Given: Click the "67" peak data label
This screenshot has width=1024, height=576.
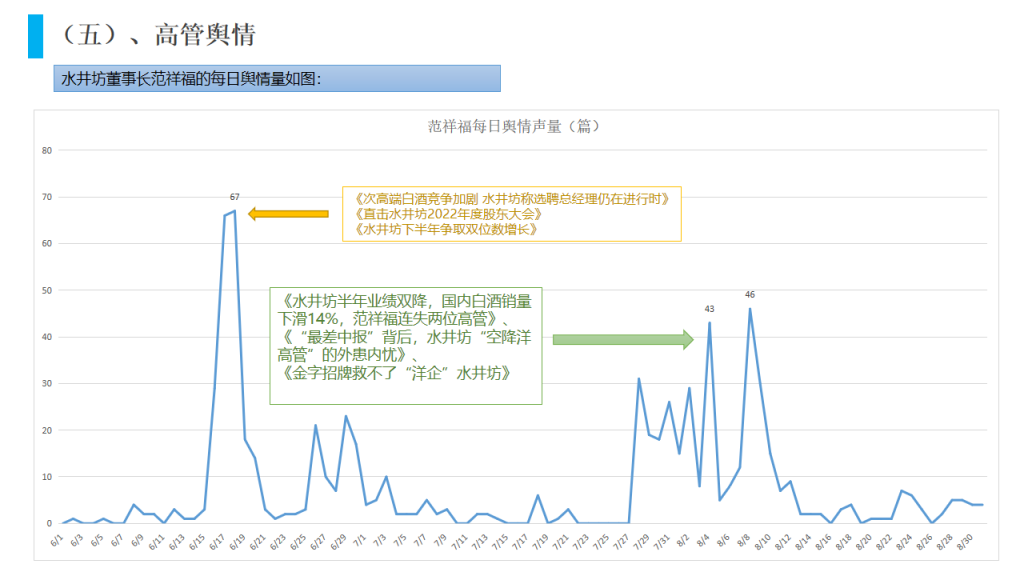Looking at the screenshot, I should click(234, 197).
